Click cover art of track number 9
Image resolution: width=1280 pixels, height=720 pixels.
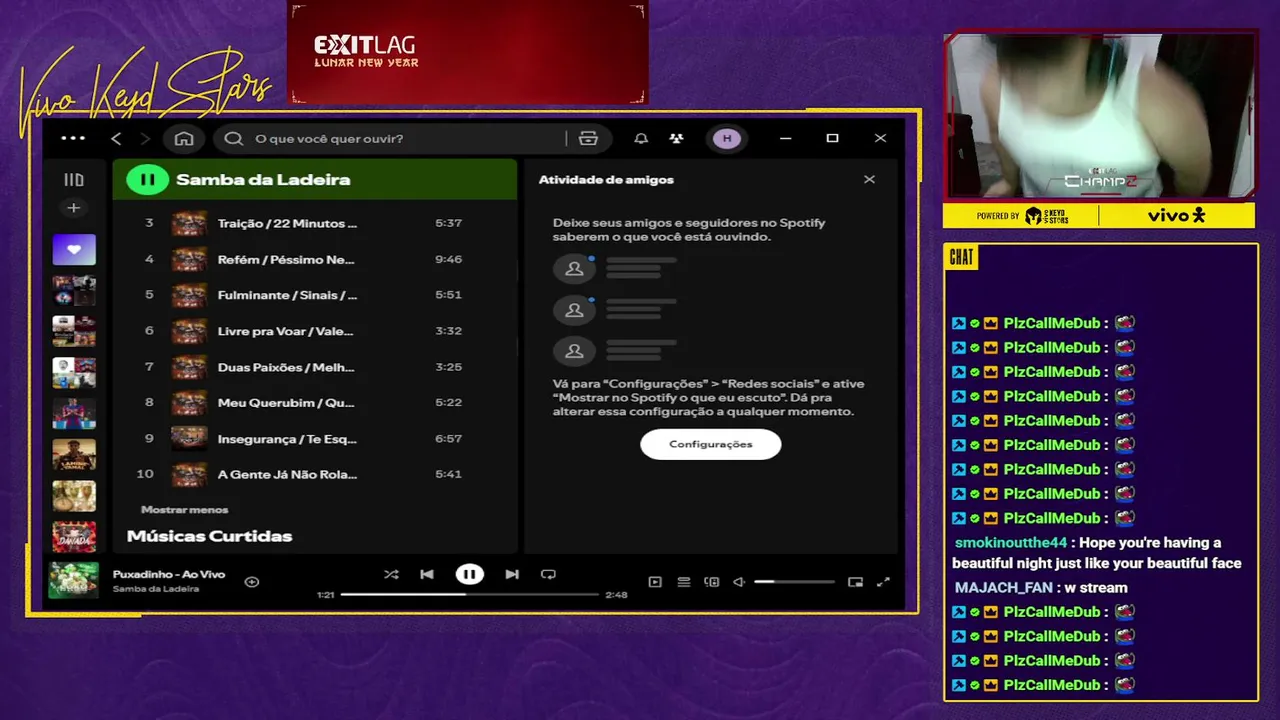[x=189, y=439]
